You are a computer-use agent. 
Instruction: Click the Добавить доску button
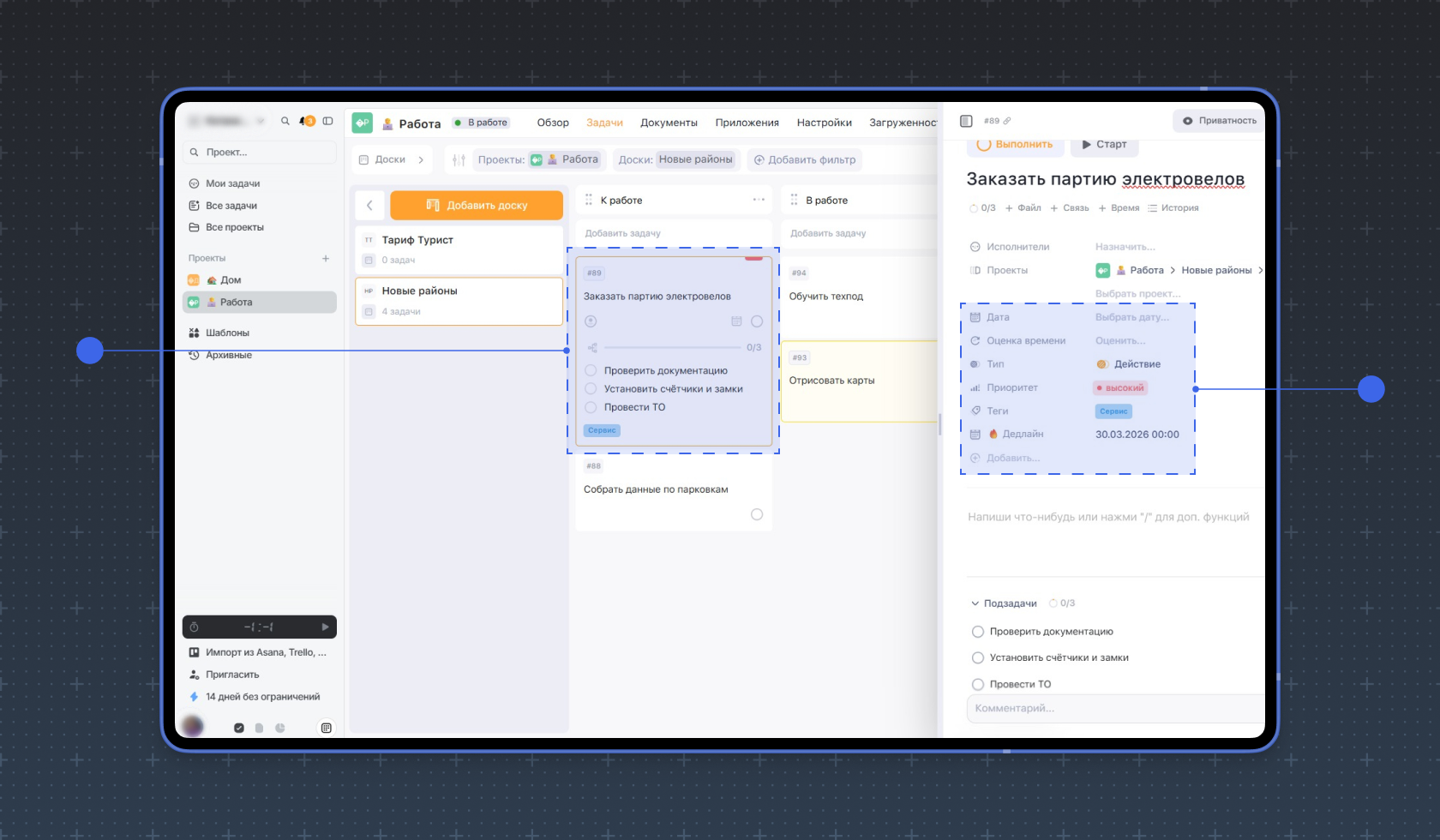tap(477, 206)
